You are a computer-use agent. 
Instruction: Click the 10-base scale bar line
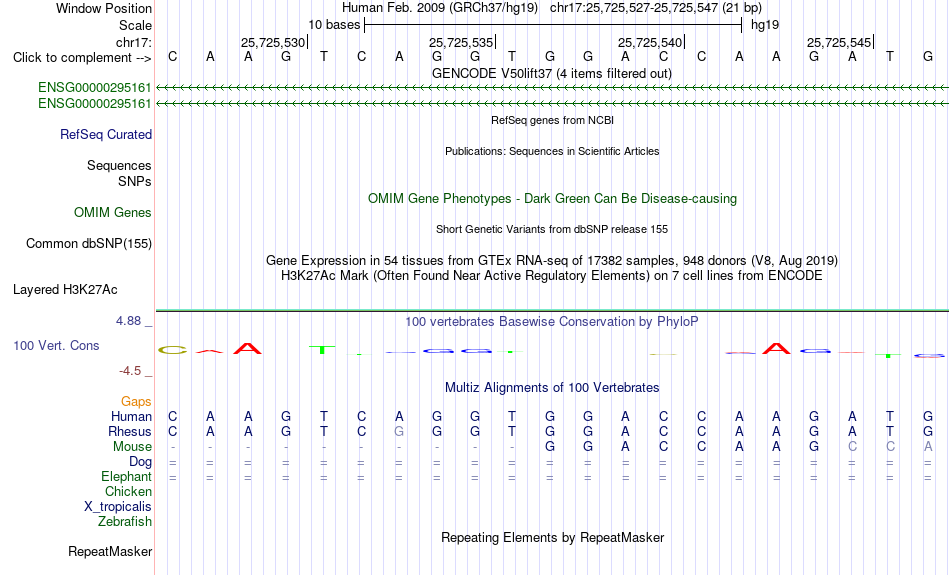(x=553, y=25)
